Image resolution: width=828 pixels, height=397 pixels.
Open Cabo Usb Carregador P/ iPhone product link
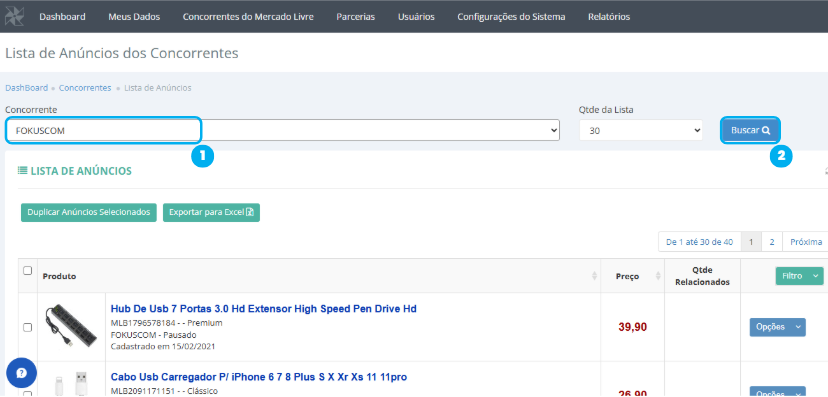pos(259,377)
